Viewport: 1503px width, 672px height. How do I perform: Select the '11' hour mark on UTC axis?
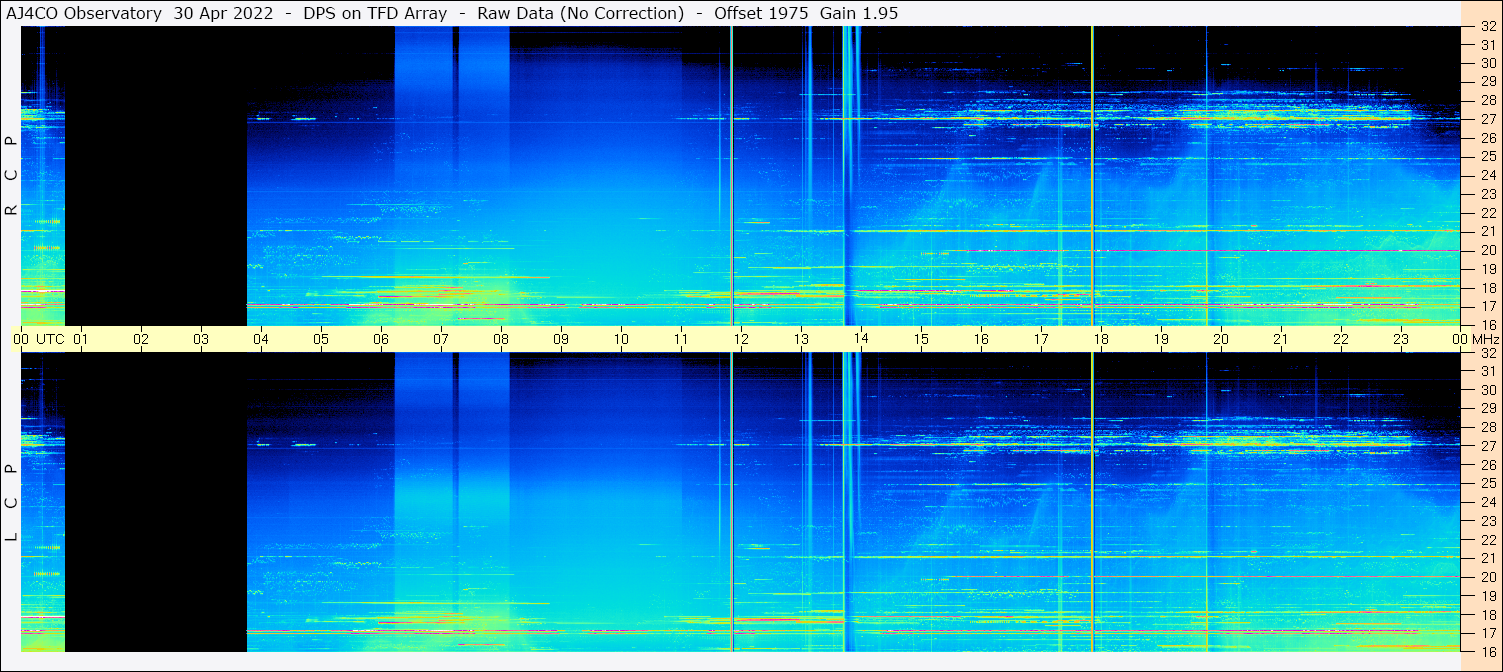pos(681,339)
